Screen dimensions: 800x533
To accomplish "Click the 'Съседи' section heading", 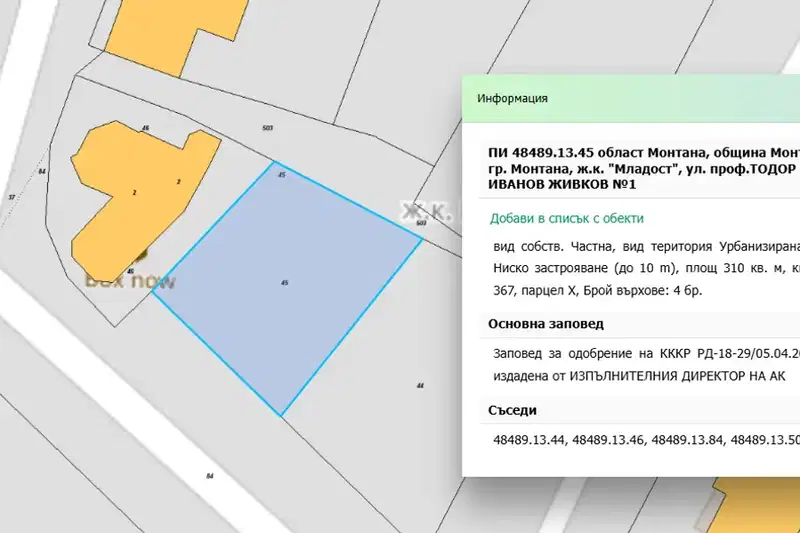I will (x=512, y=410).
